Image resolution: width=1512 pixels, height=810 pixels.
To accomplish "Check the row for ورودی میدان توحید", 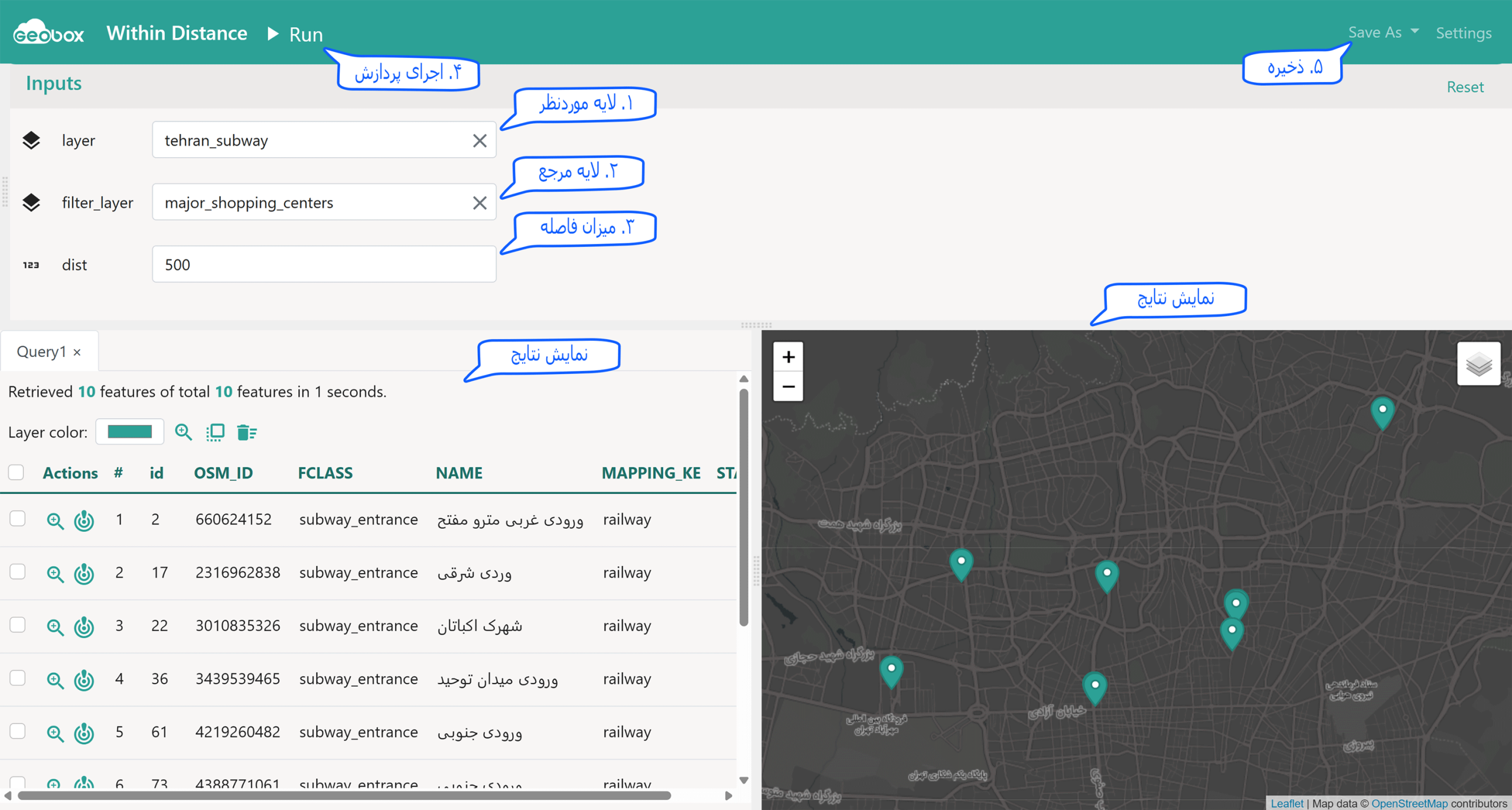I will 18,678.
